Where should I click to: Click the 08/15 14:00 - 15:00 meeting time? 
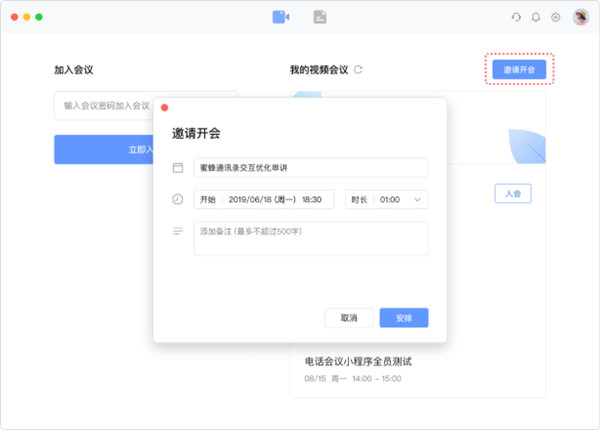(353, 379)
